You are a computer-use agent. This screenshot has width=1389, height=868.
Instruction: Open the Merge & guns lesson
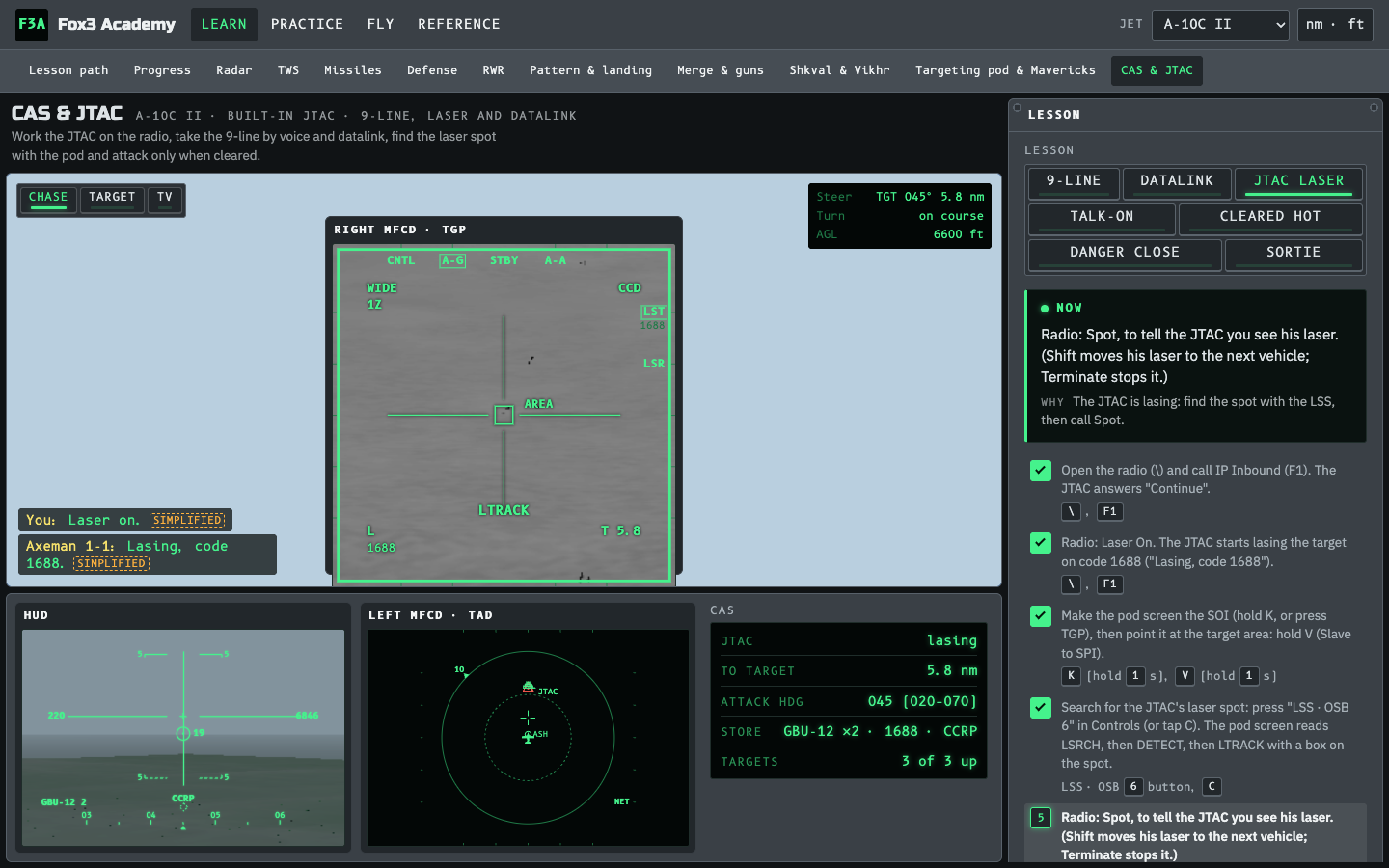721,70
